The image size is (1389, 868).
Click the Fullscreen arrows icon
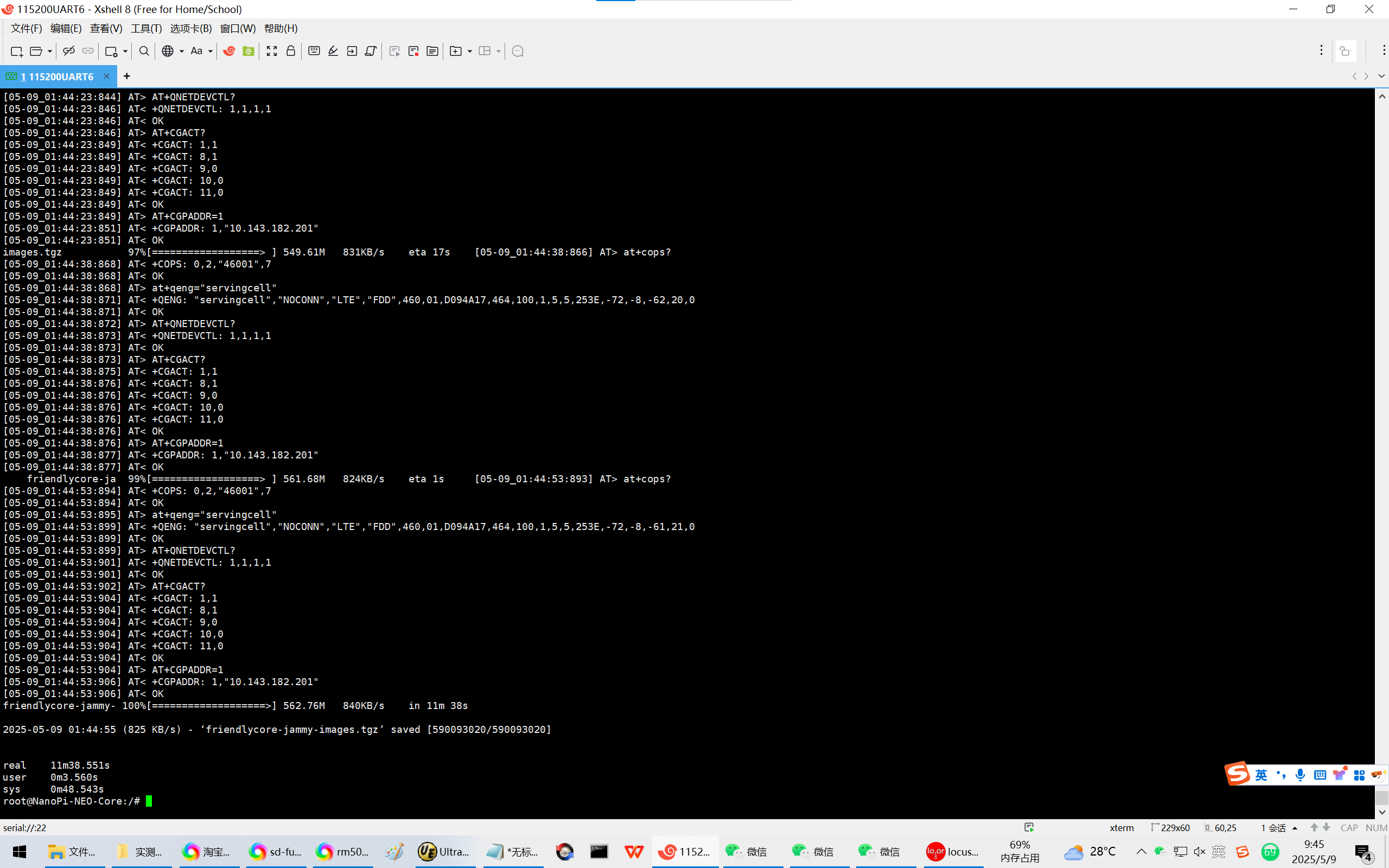coord(271,51)
